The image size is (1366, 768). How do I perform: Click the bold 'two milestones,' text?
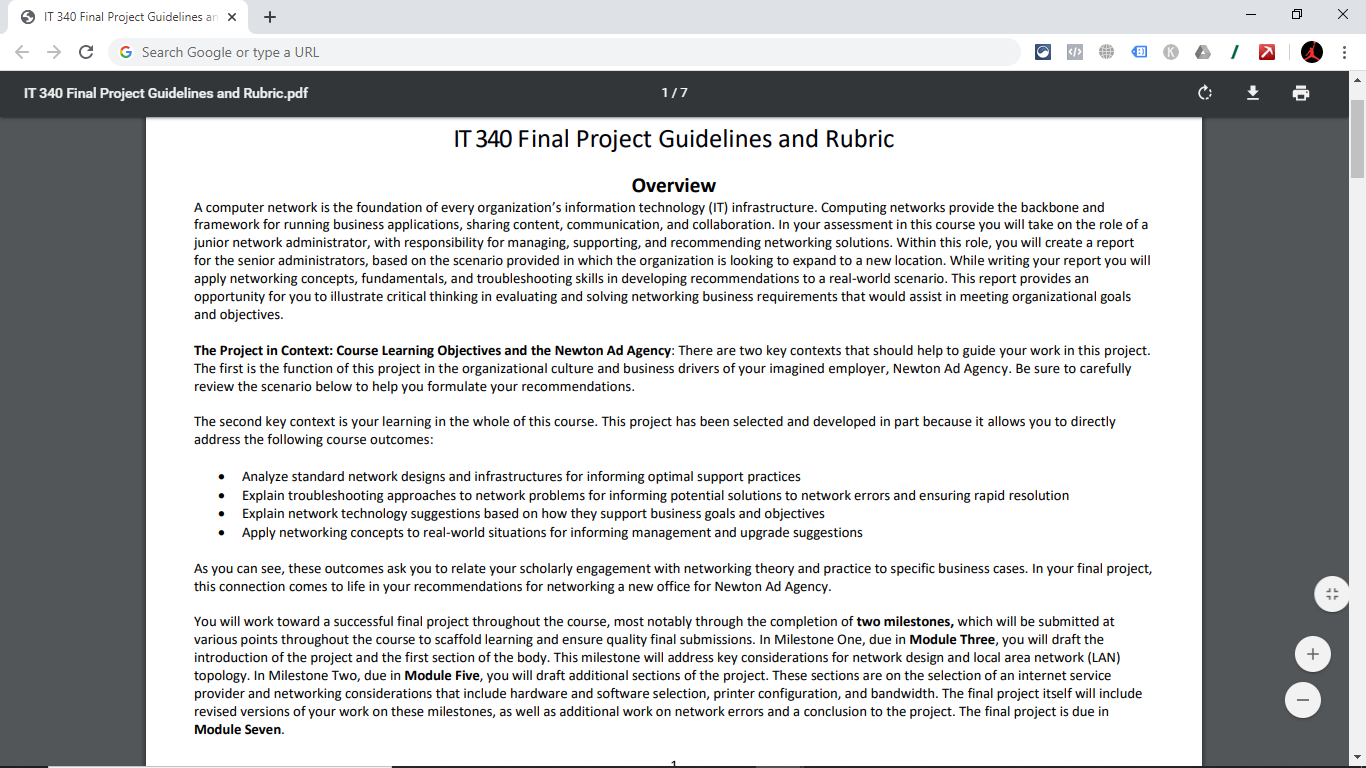pos(905,621)
